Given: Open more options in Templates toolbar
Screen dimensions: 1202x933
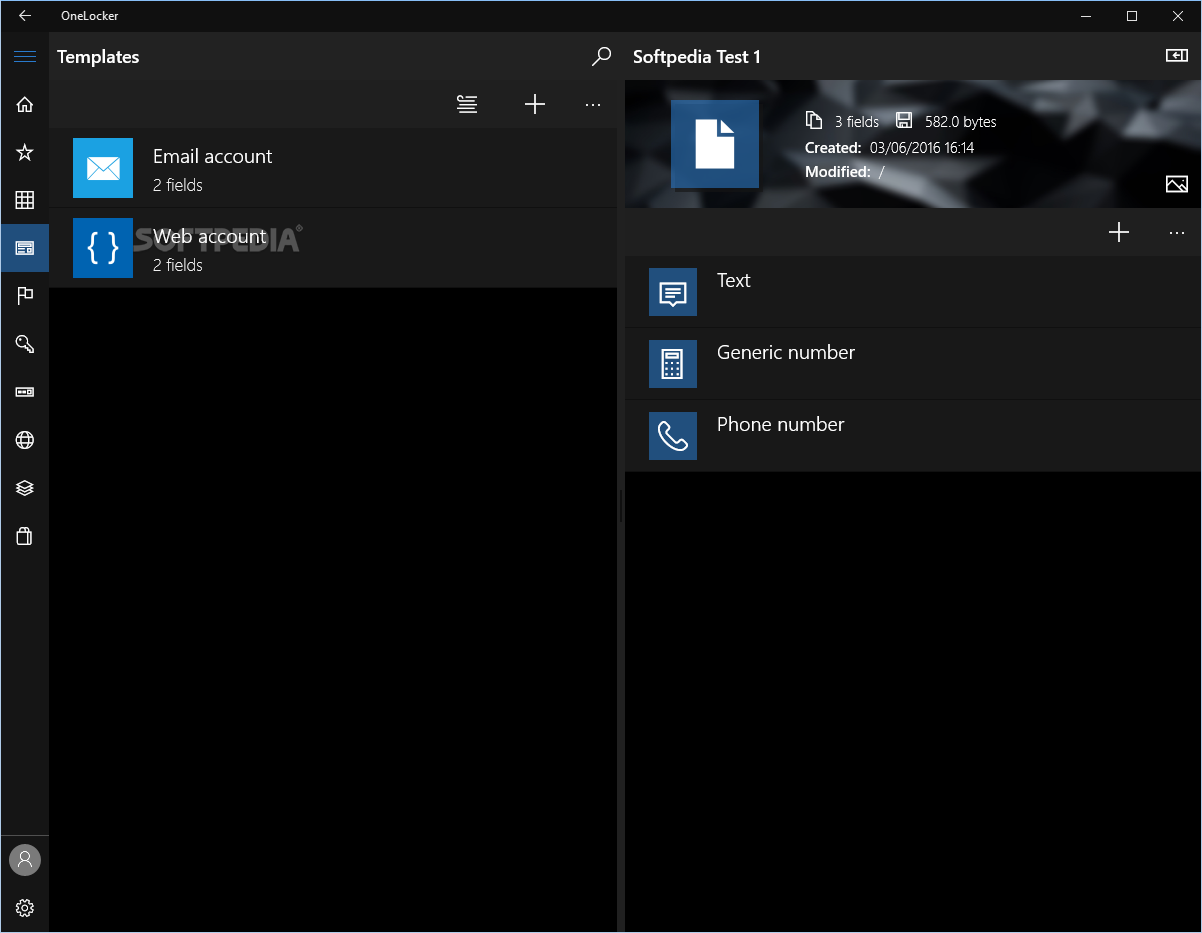Looking at the screenshot, I should coord(593,104).
